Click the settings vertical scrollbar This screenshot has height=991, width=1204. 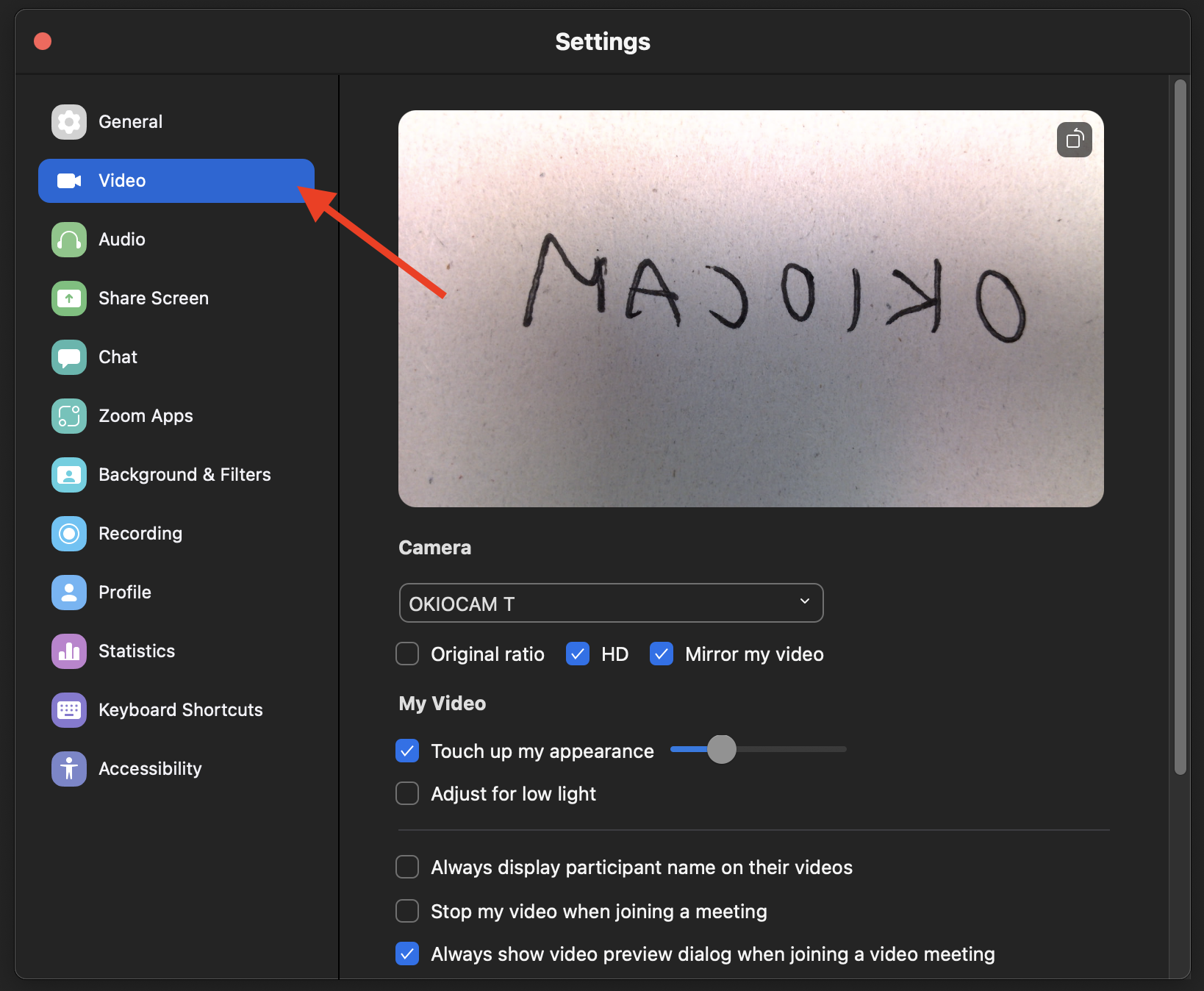click(x=1180, y=426)
